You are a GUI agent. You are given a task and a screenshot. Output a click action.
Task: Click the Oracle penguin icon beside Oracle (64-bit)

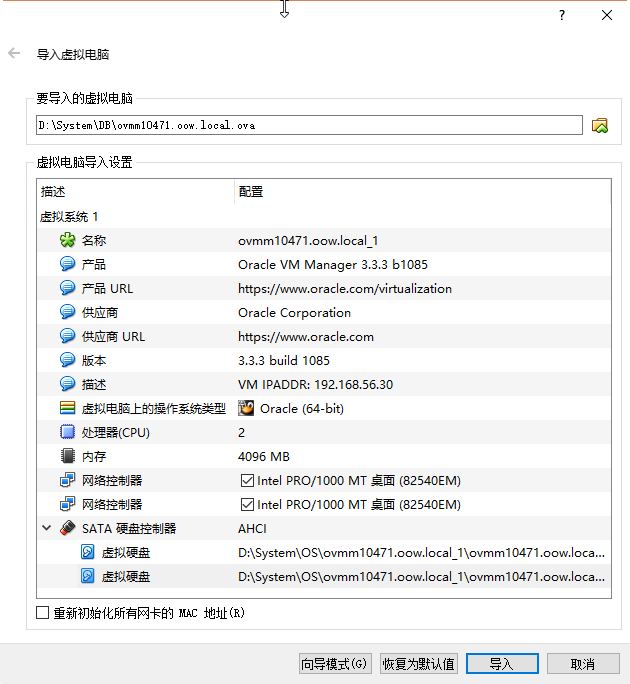pyautogui.click(x=246, y=408)
